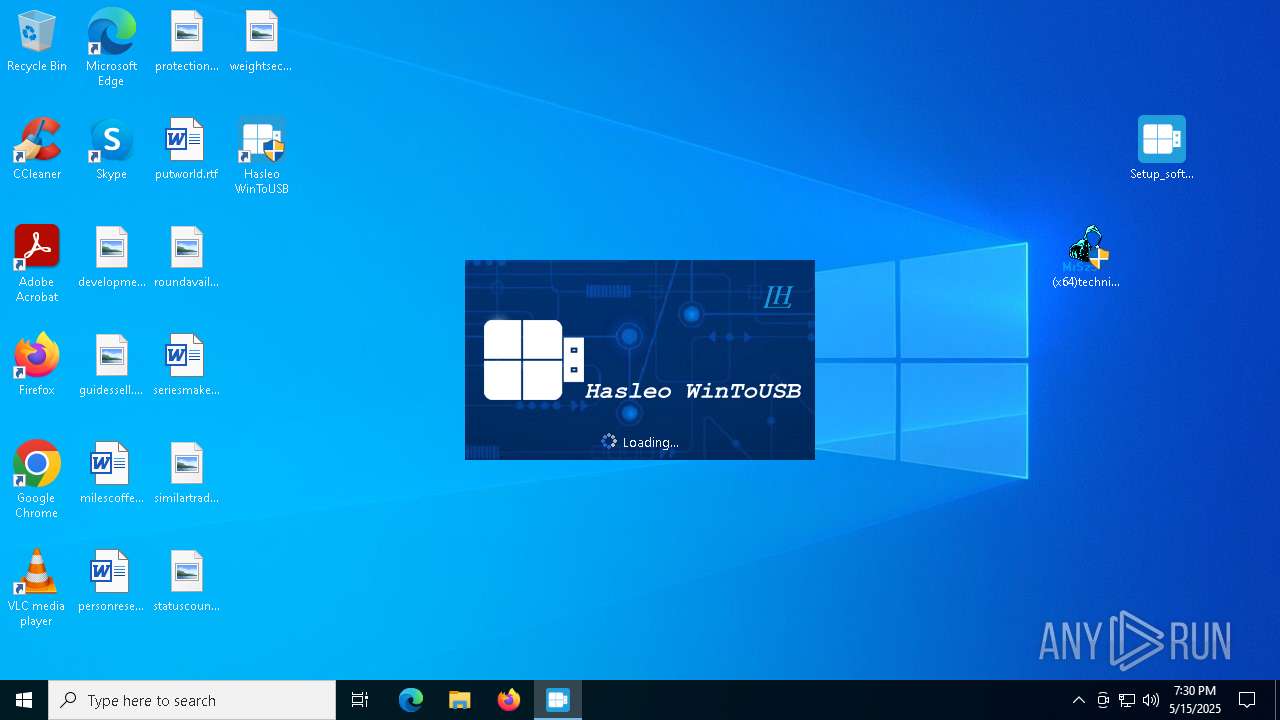This screenshot has width=1280, height=720.
Task: Open the Windows Start menu
Action: (x=24, y=700)
